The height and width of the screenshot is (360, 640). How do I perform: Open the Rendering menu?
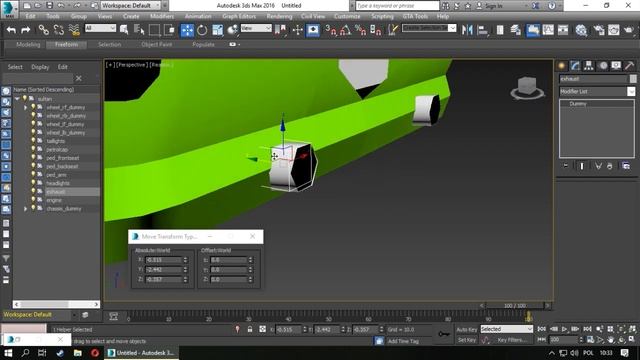(x=279, y=16)
